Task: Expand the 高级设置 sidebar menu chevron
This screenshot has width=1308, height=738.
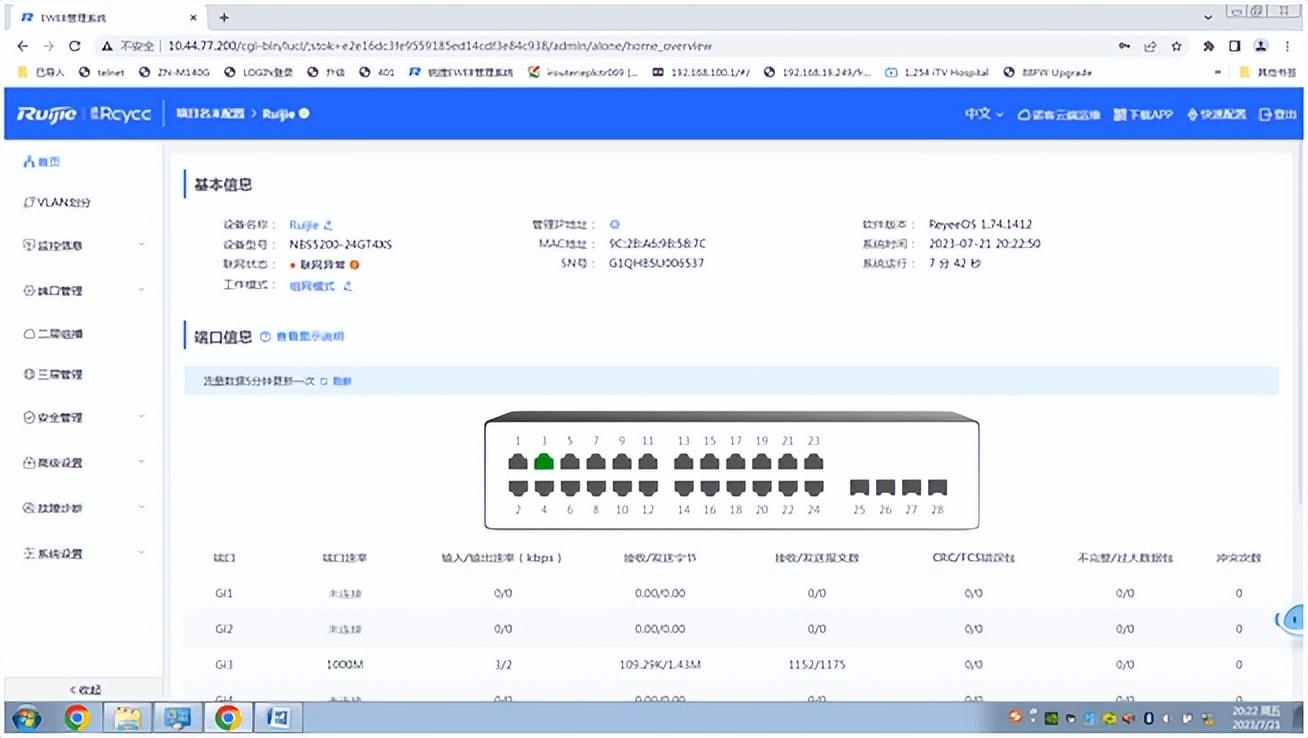Action: [x=141, y=462]
